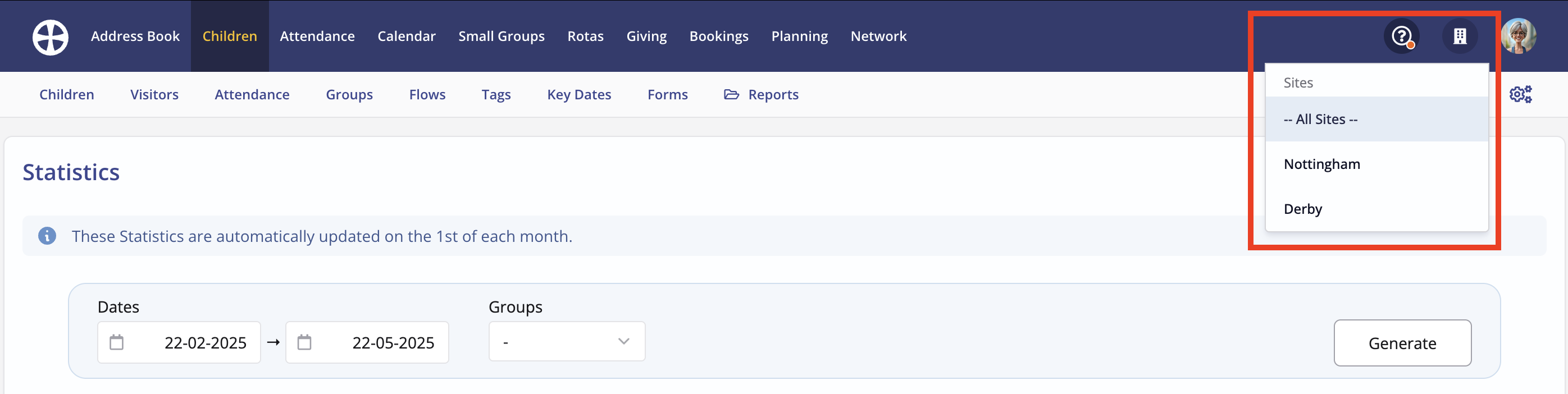Open the Calendar module

pos(407,36)
